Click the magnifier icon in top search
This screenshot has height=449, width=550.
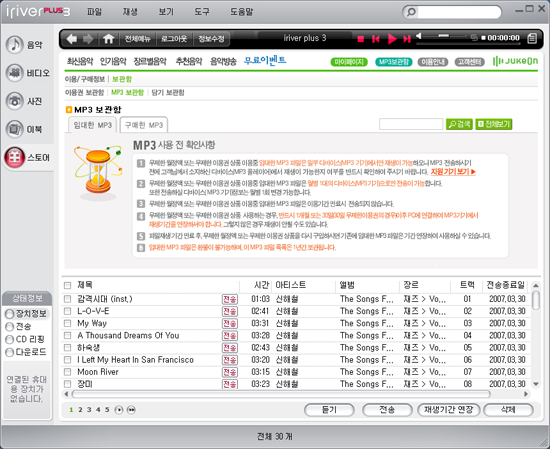411,12
